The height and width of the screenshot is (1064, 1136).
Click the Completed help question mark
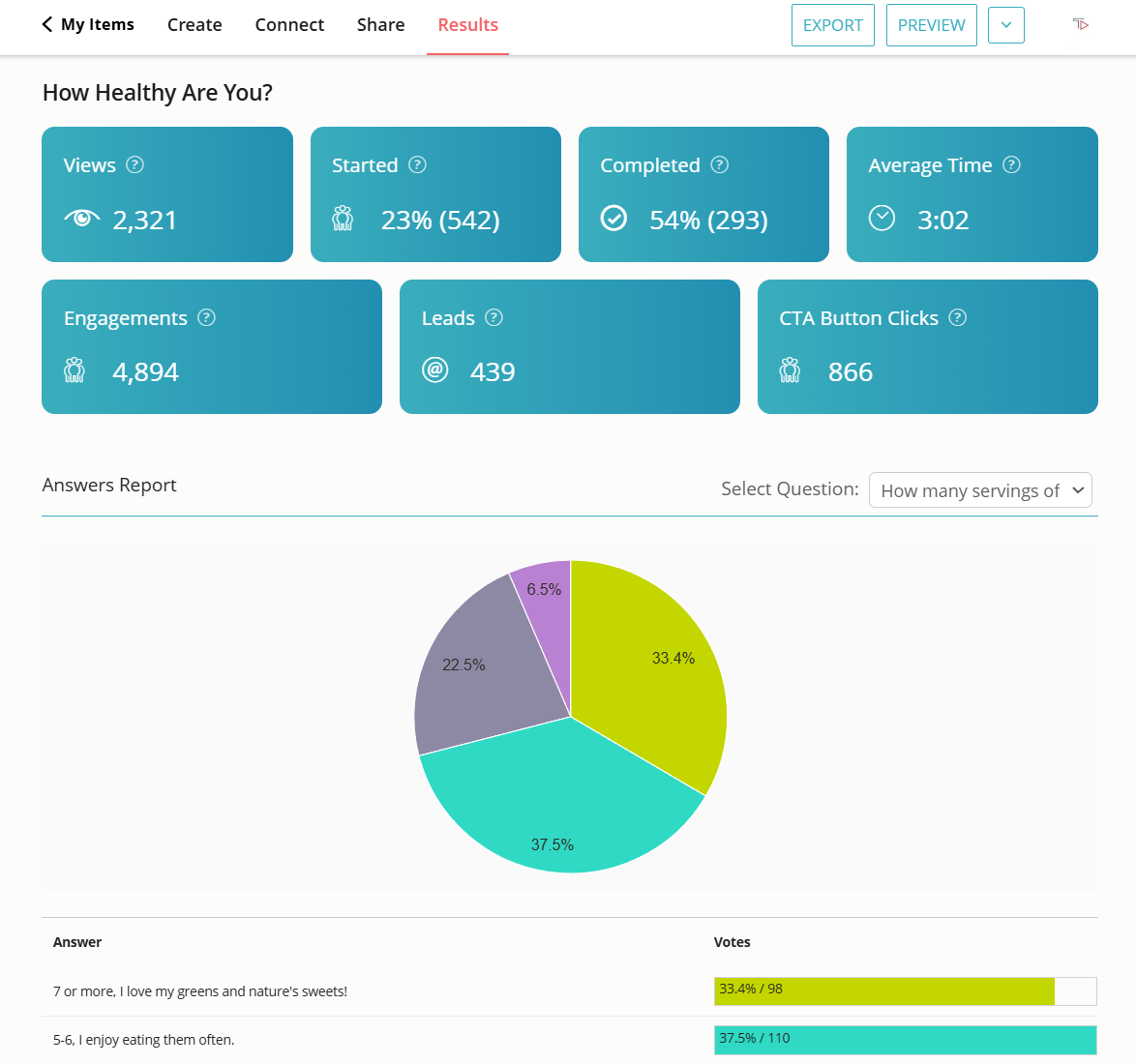[719, 164]
